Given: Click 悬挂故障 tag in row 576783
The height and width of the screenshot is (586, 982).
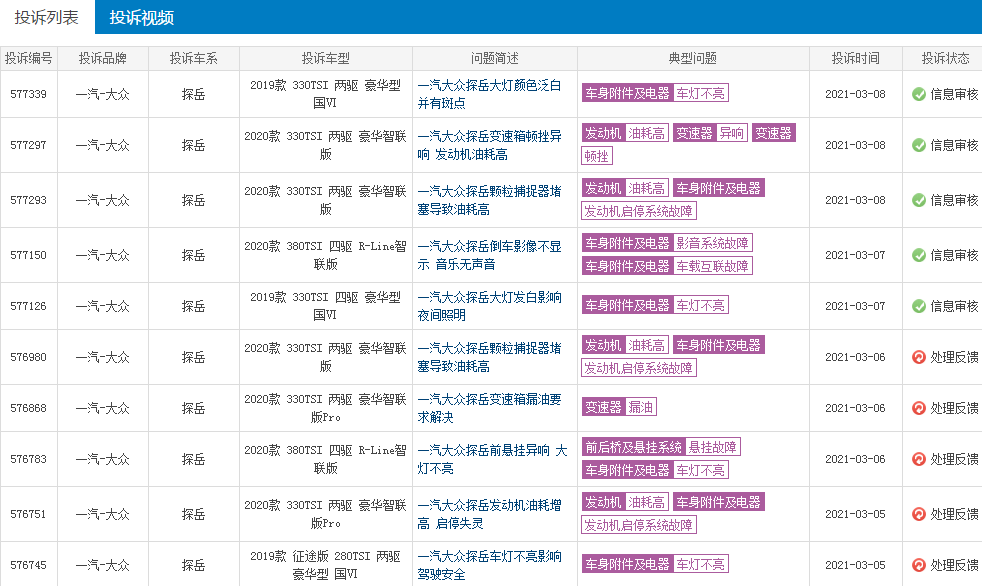Looking at the screenshot, I should (713, 447).
